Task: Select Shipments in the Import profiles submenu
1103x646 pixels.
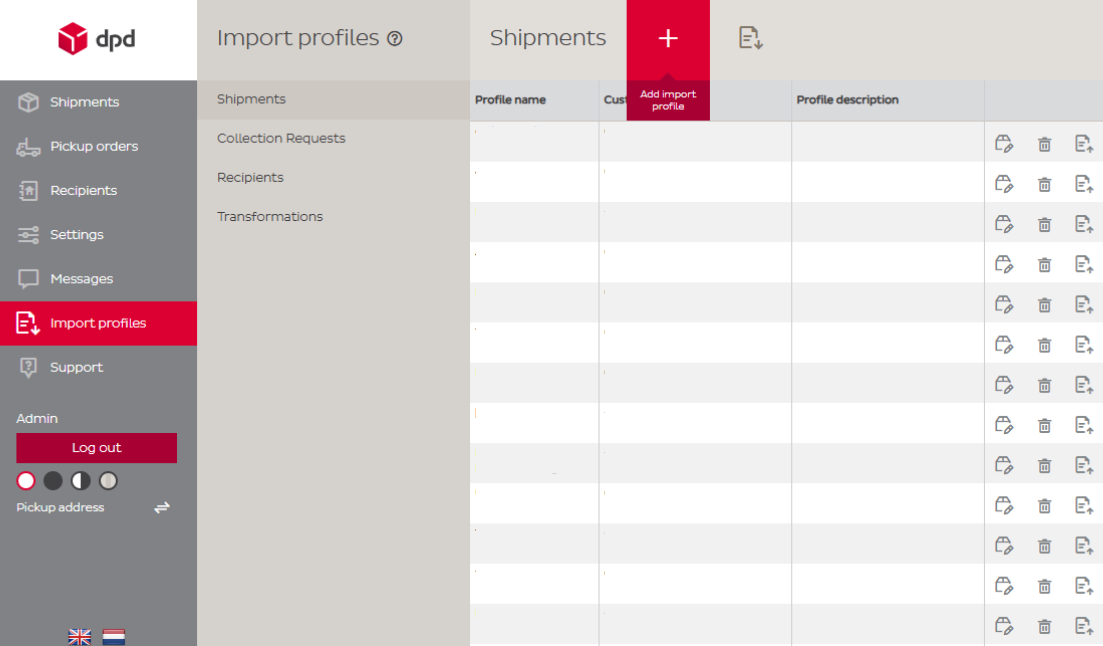Action: [x=333, y=99]
